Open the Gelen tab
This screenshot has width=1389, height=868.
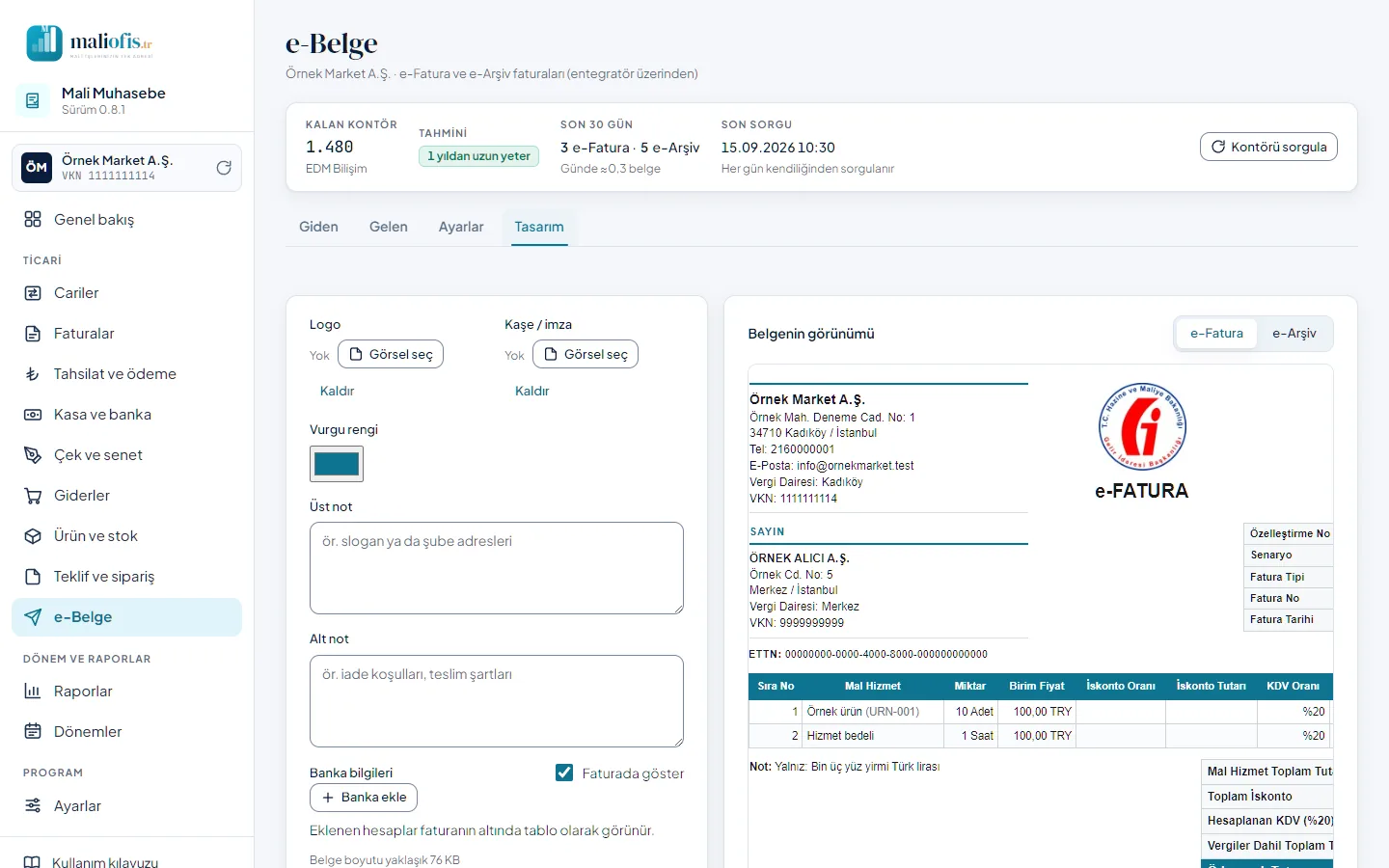(x=389, y=227)
